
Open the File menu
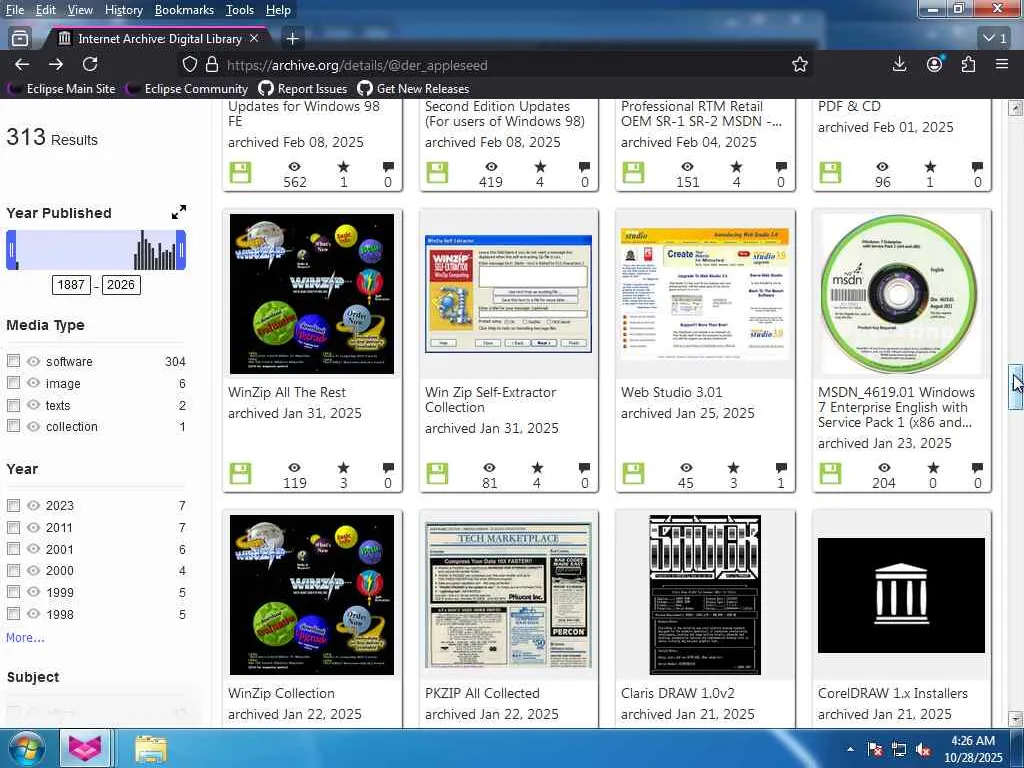tap(14, 10)
